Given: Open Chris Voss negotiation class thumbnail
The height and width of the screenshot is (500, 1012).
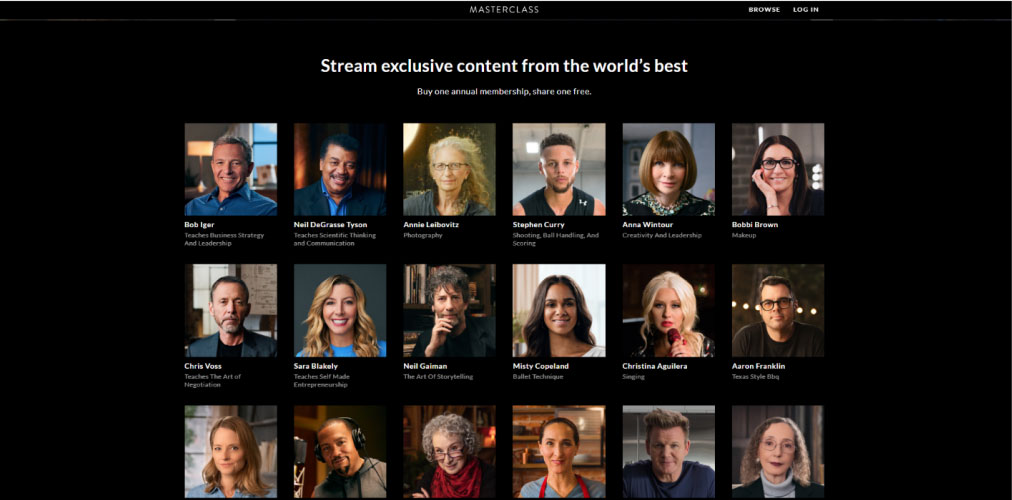Looking at the screenshot, I should point(230,310).
